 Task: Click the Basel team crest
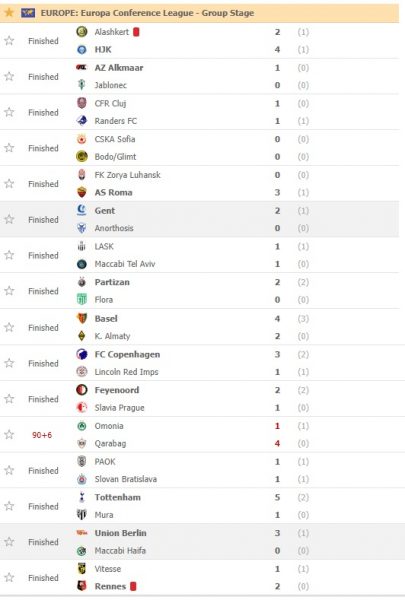point(82,318)
